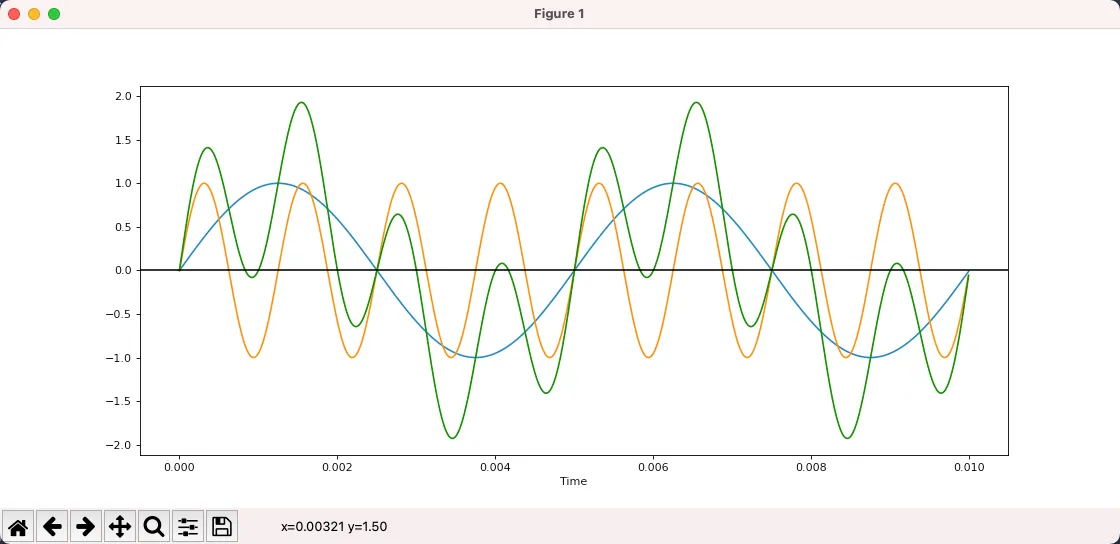
Task: Go forward to next view arrow
Action: pos(86,526)
